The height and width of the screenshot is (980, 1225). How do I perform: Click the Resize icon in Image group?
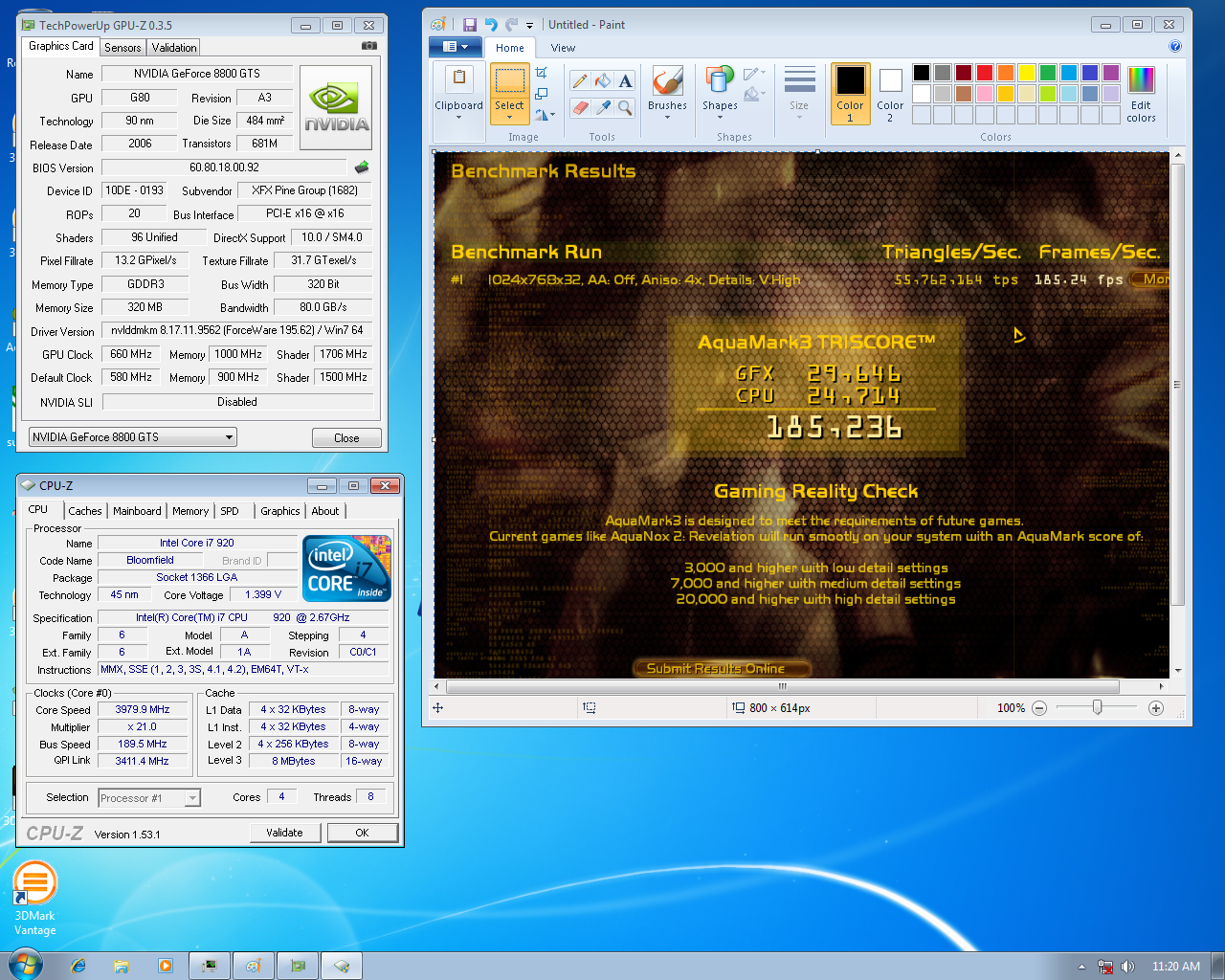point(542,94)
